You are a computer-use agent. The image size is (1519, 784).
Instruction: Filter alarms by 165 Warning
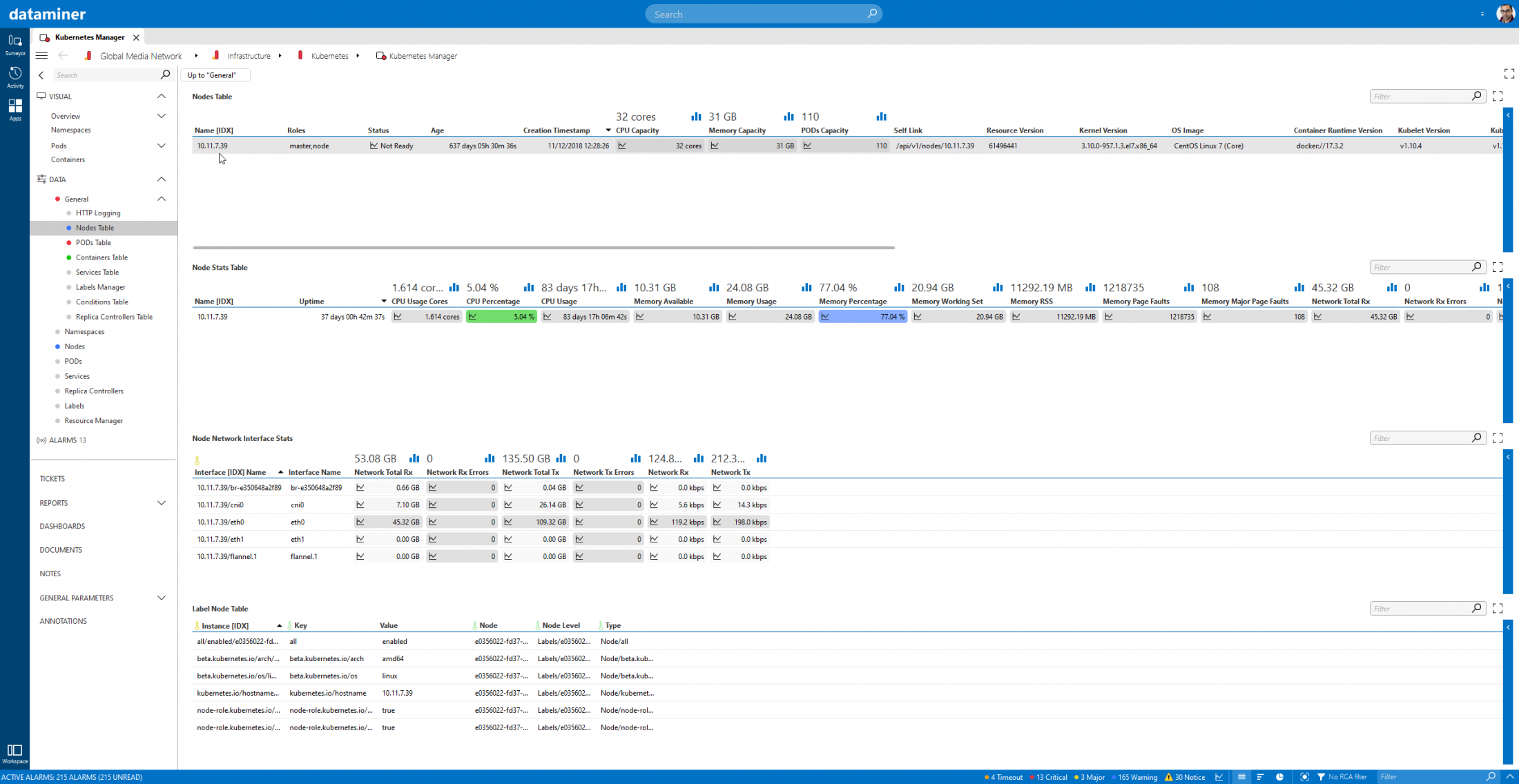[x=1134, y=777]
